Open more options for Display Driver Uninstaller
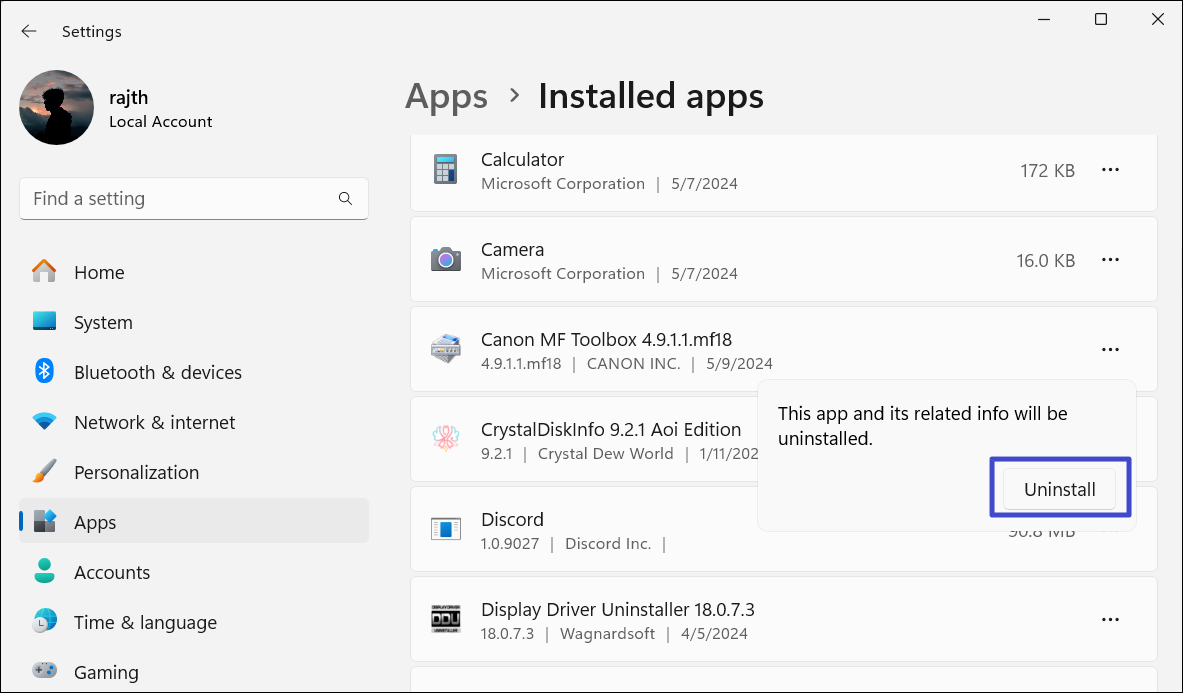 point(1110,620)
